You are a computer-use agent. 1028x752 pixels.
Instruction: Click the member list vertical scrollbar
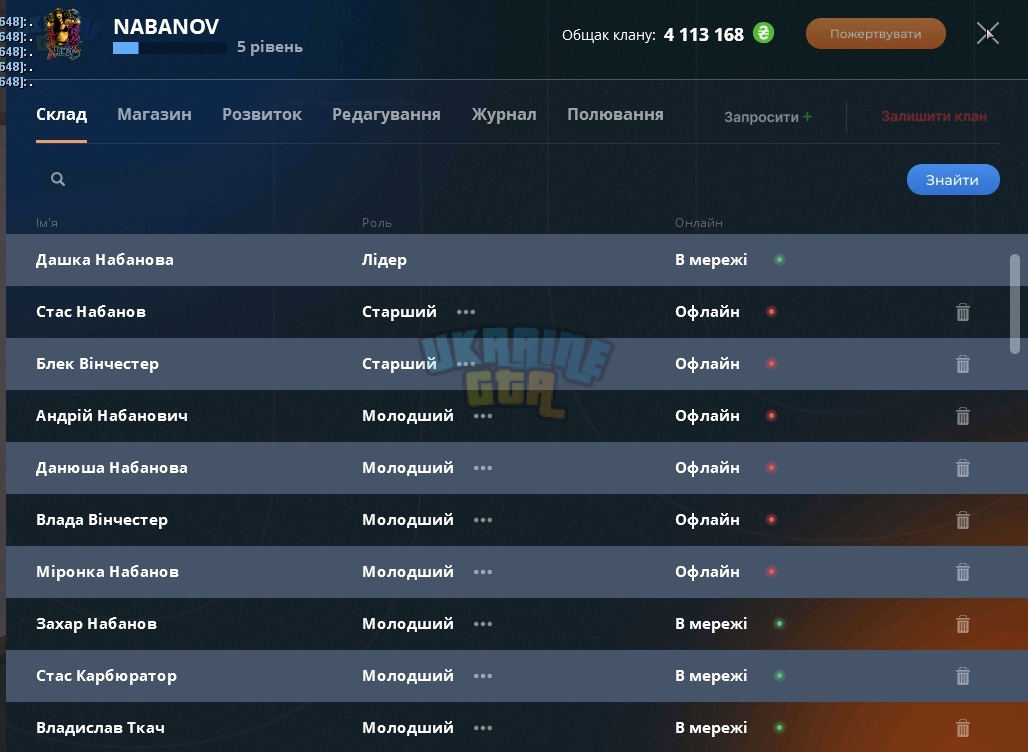(x=1015, y=304)
